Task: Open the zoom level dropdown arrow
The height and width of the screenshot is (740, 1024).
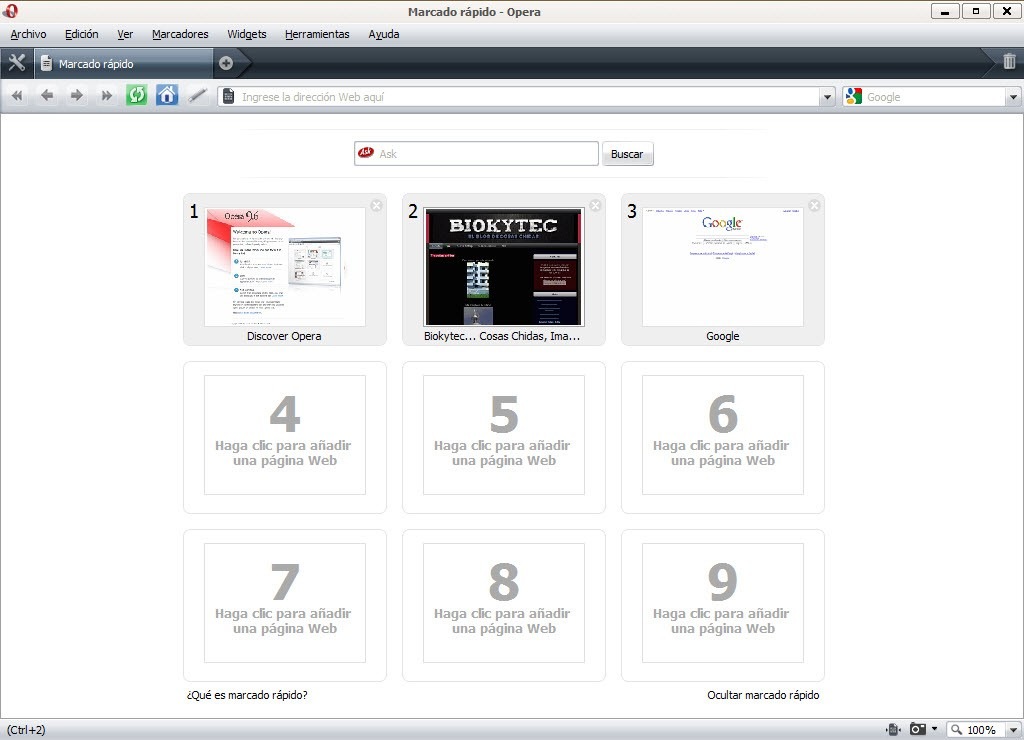Action: [x=1013, y=730]
